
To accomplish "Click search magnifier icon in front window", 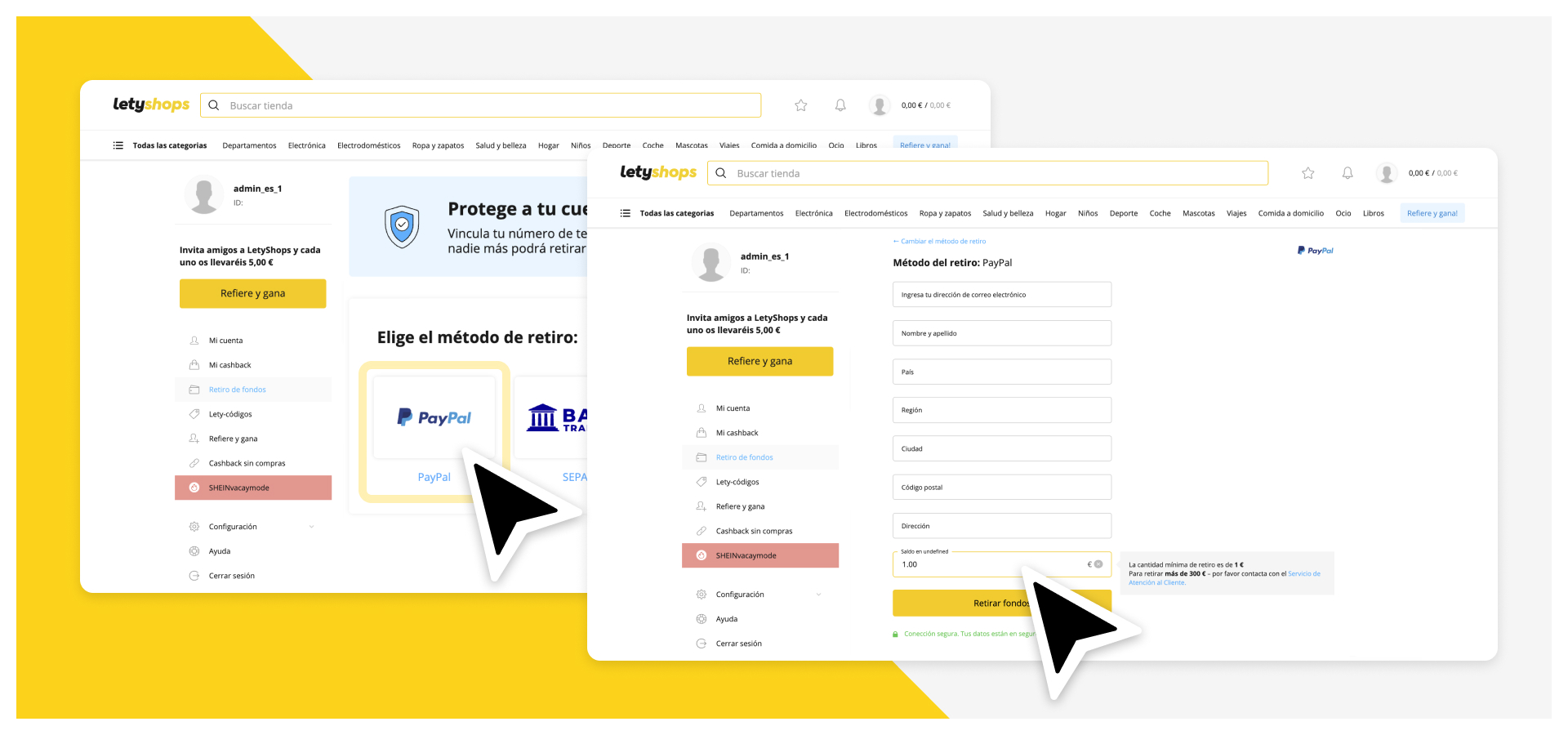I will tap(721, 173).
